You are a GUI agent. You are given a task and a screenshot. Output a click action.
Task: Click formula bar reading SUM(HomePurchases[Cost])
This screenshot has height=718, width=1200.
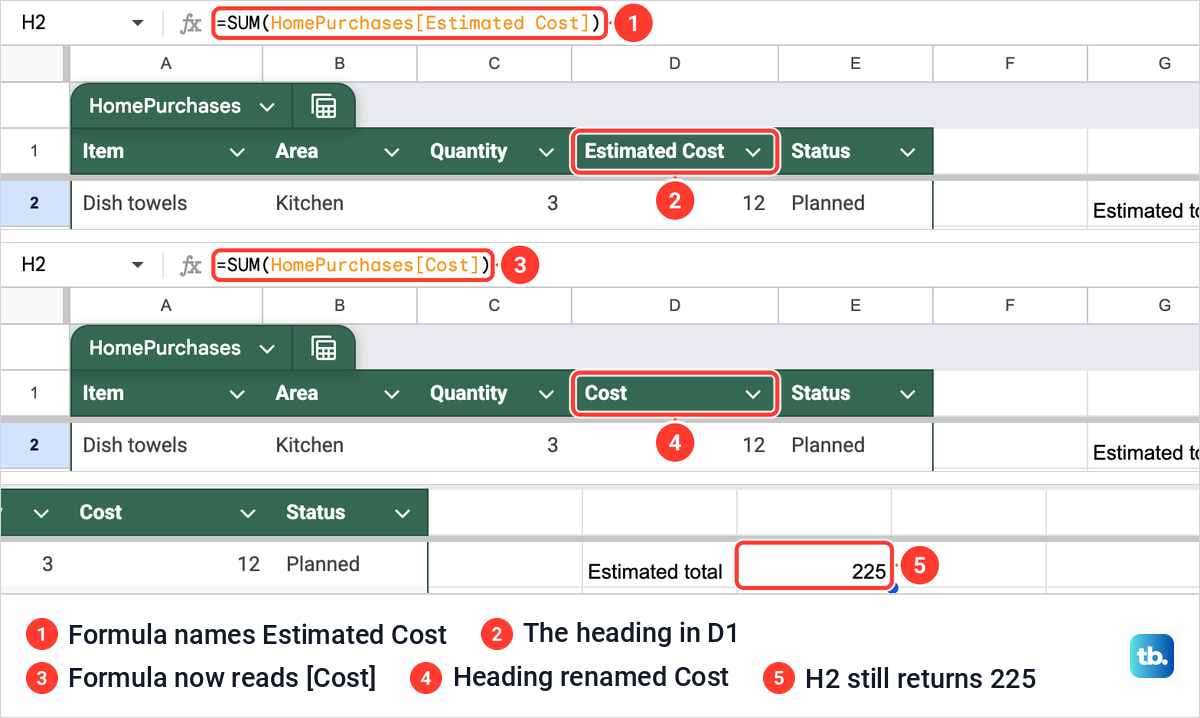coord(353,264)
